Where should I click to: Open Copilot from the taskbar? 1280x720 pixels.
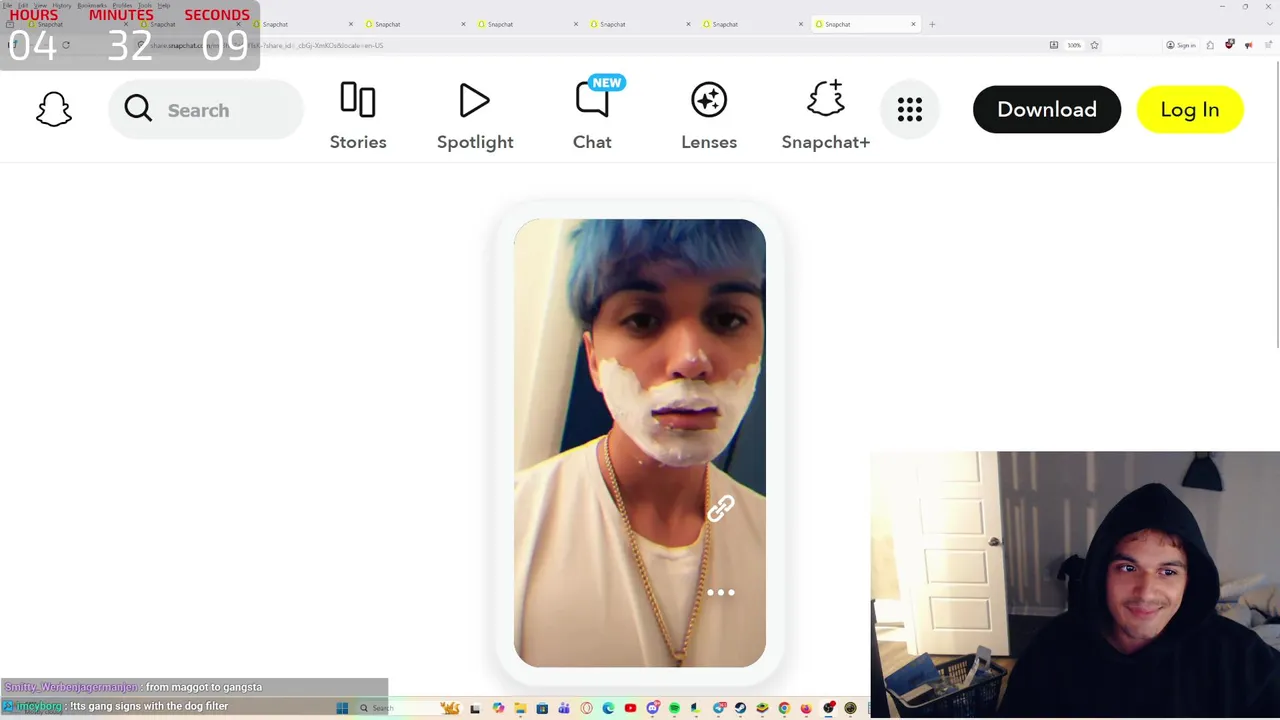498,708
